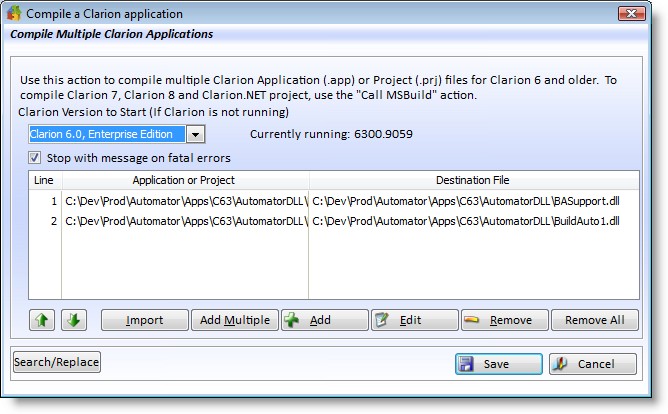Click line number 1 cell
This screenshot has height=414, width=668.
pos(45,201)
